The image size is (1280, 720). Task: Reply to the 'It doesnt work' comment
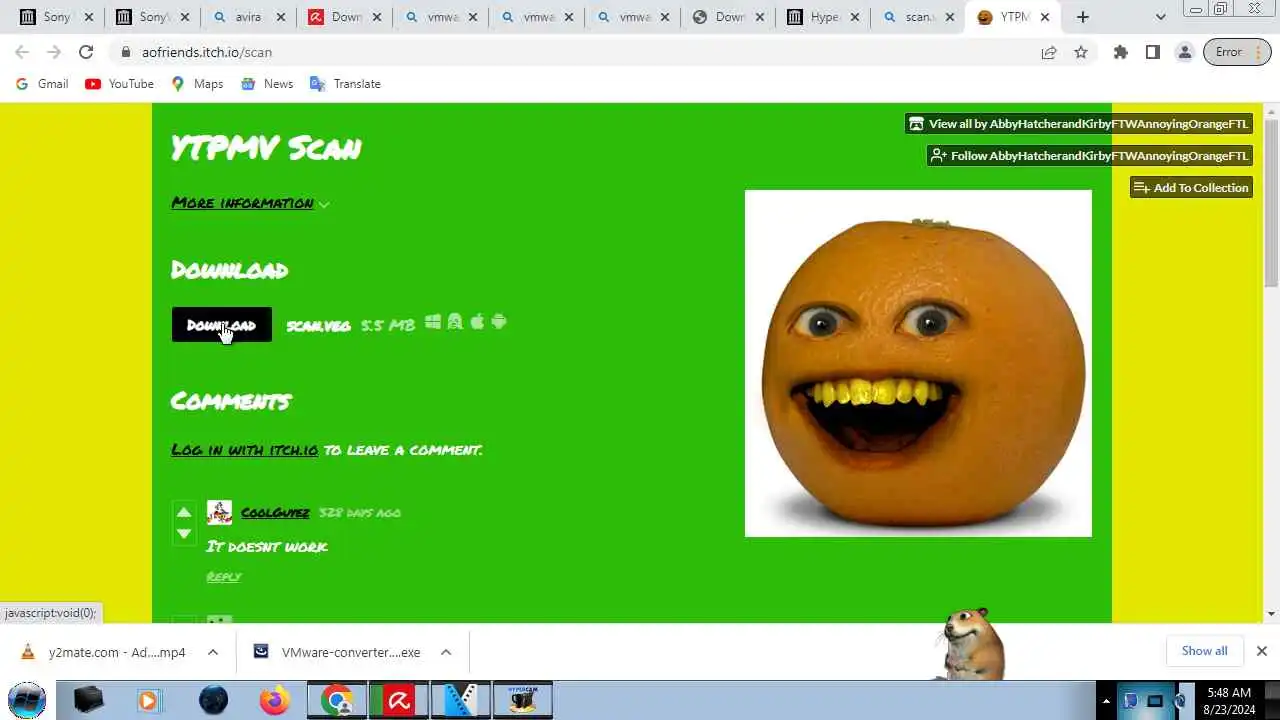(x=224, y=577)
